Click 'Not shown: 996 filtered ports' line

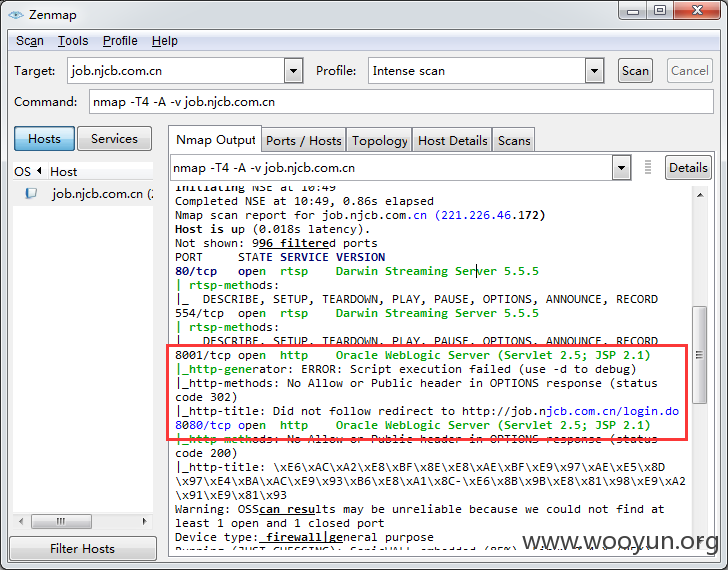(x=276, y=243)
